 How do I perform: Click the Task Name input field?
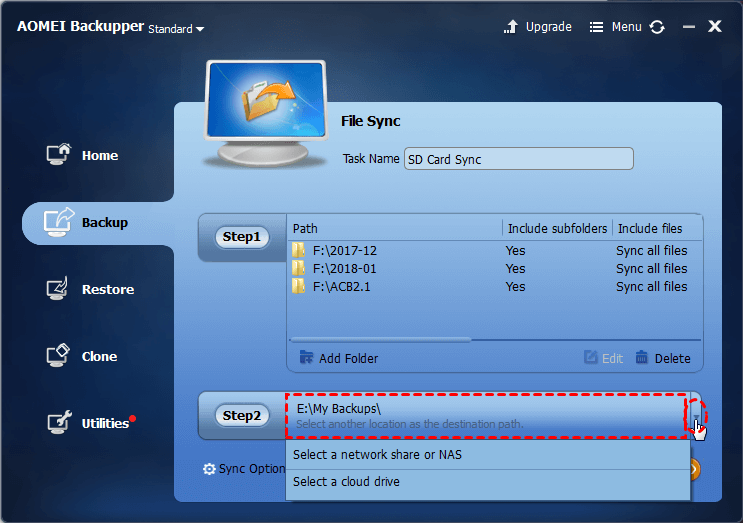[x=518, y=159]
